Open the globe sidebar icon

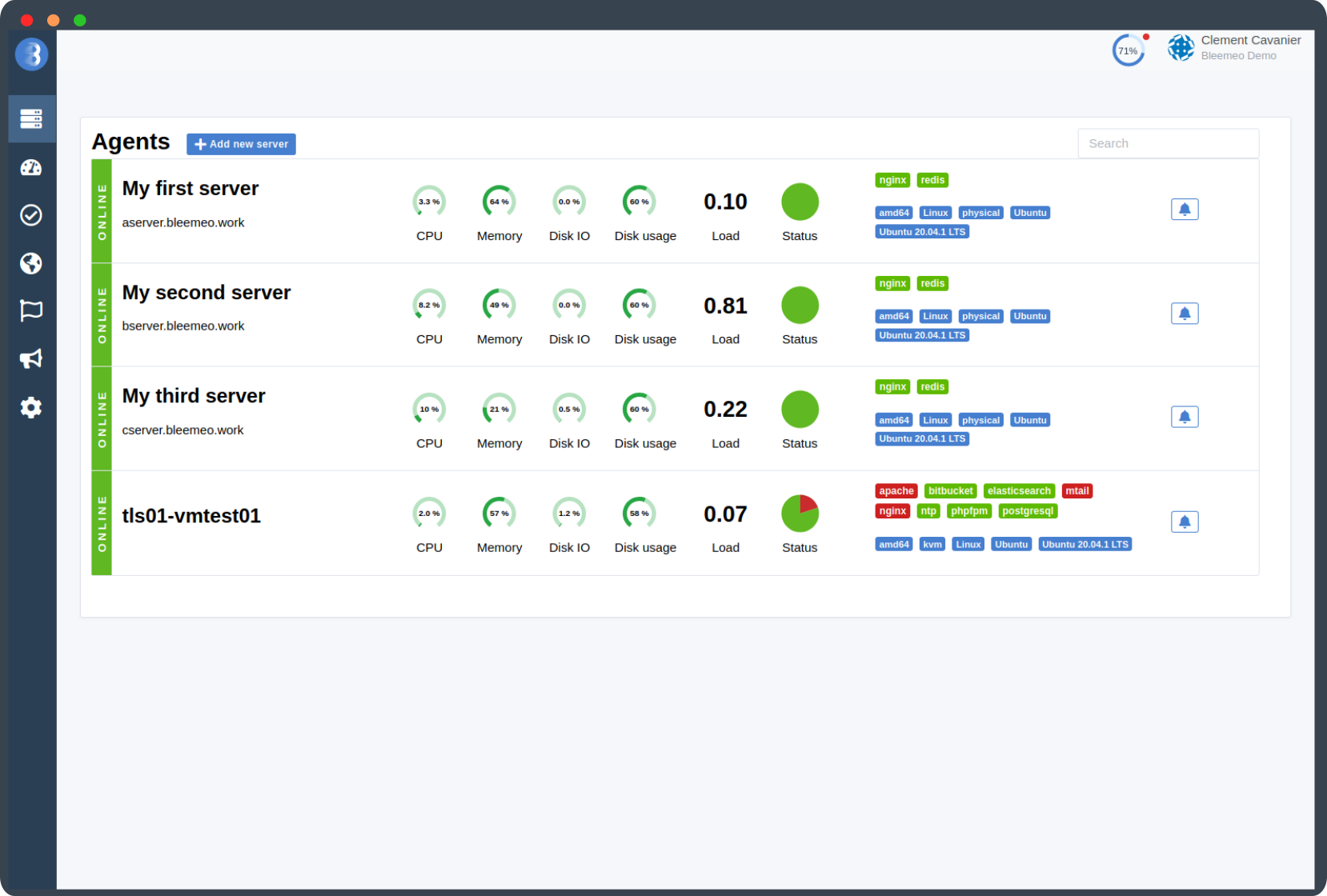[31, 263]
